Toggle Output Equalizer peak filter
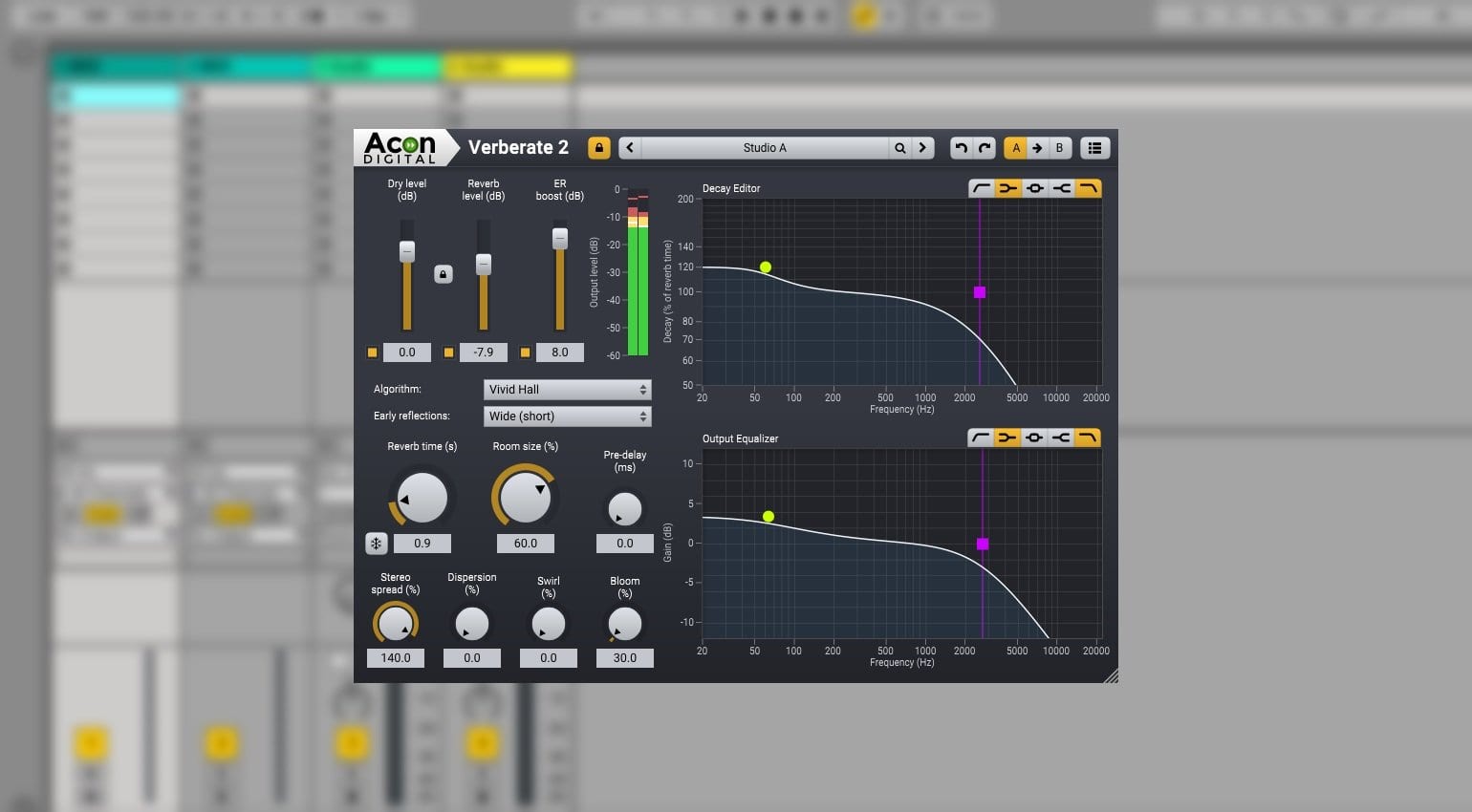This screenshot has width=1472, height=812. (x=1034, y=438)
